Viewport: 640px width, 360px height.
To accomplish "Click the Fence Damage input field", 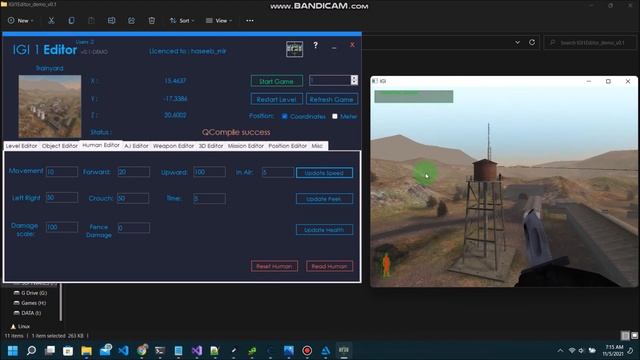I will [x=133, y=228].
